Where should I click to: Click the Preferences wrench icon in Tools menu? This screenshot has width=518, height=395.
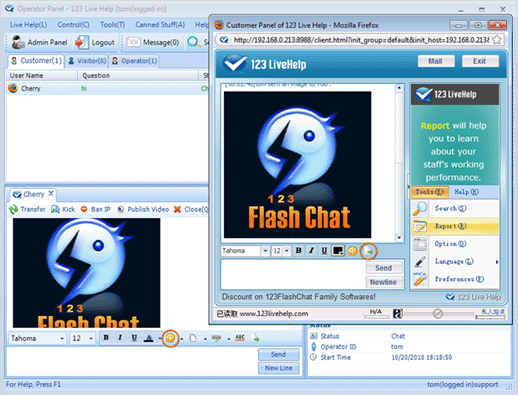[x=420, y=279]
